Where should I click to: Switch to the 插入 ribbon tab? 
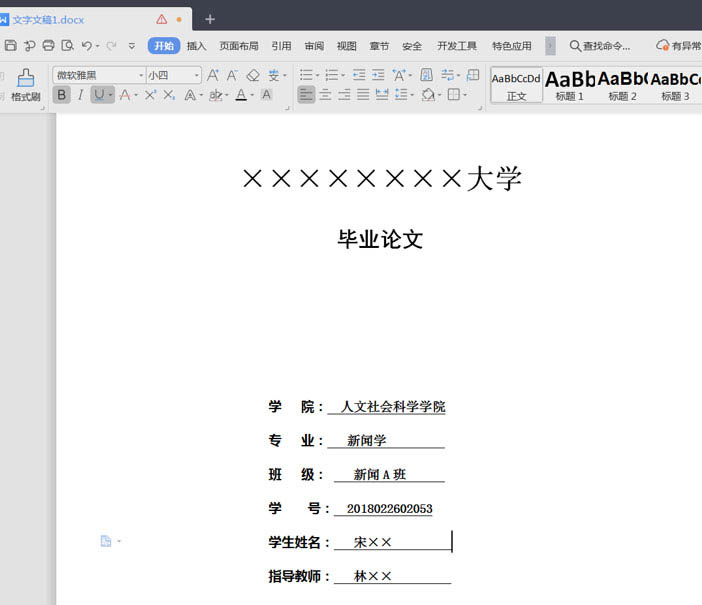pyautogui.click(x=197, y=46)
